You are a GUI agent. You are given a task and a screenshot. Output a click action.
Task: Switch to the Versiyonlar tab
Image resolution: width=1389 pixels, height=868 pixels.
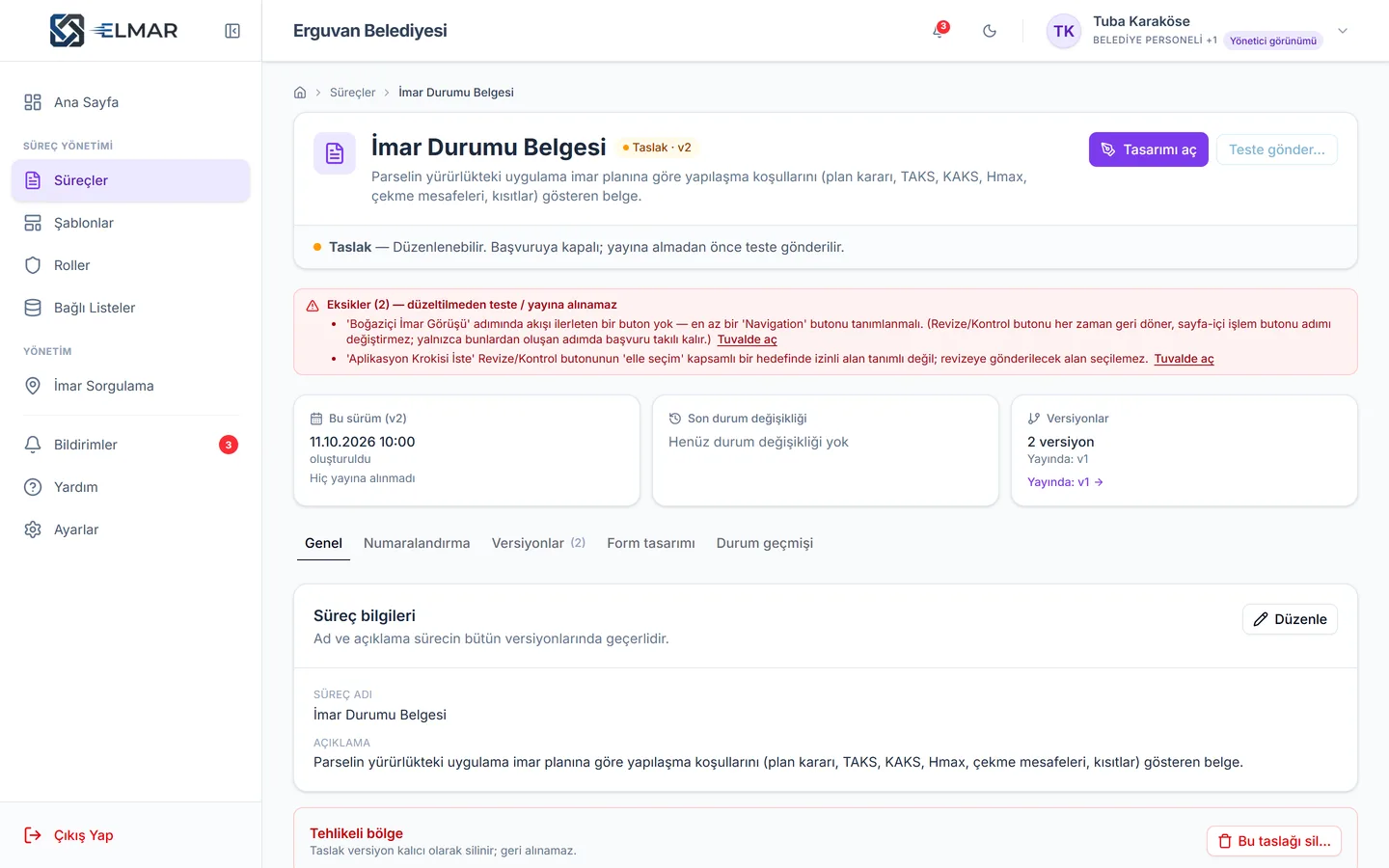(538, 543)
